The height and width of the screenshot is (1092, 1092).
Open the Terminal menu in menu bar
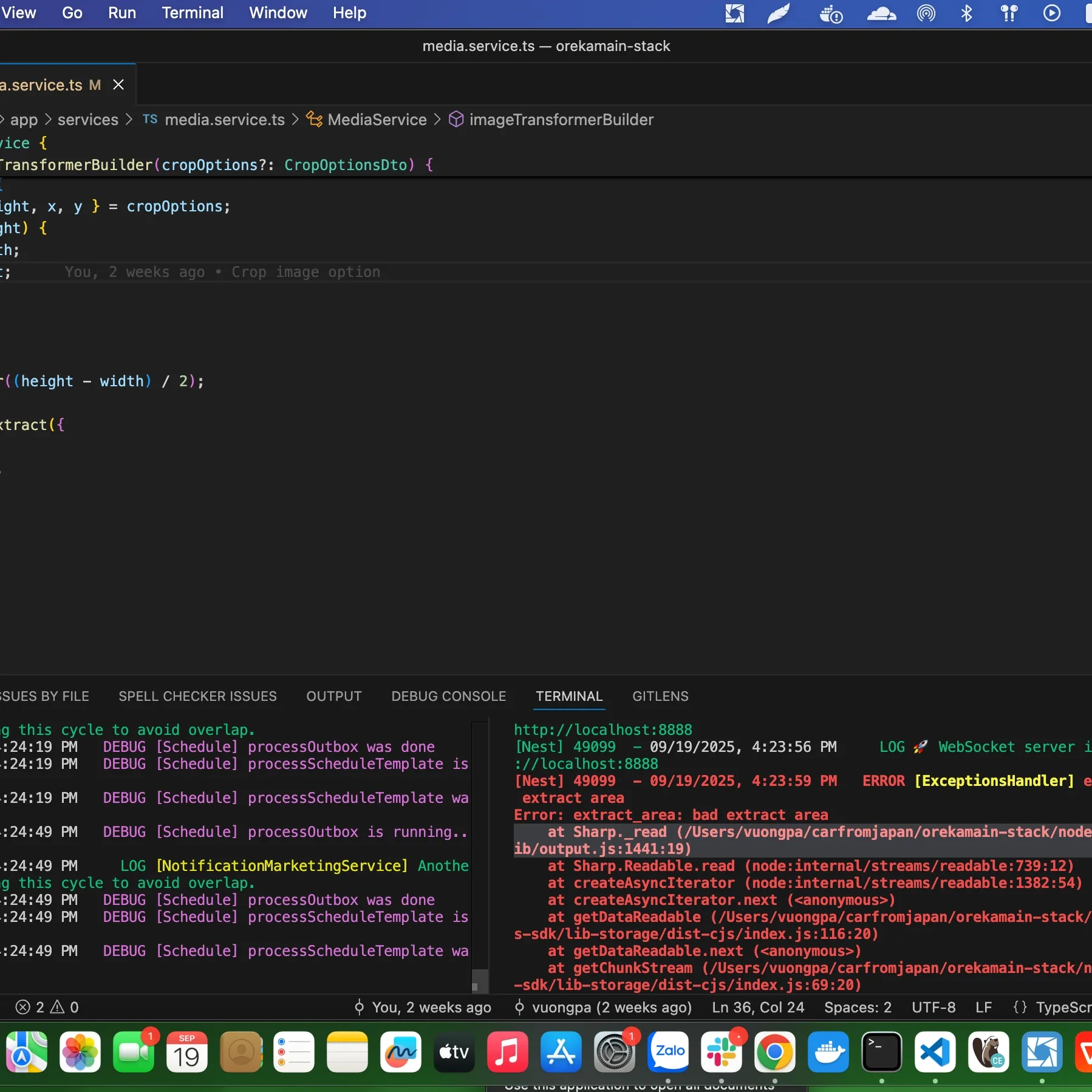[x=192, y=13]
